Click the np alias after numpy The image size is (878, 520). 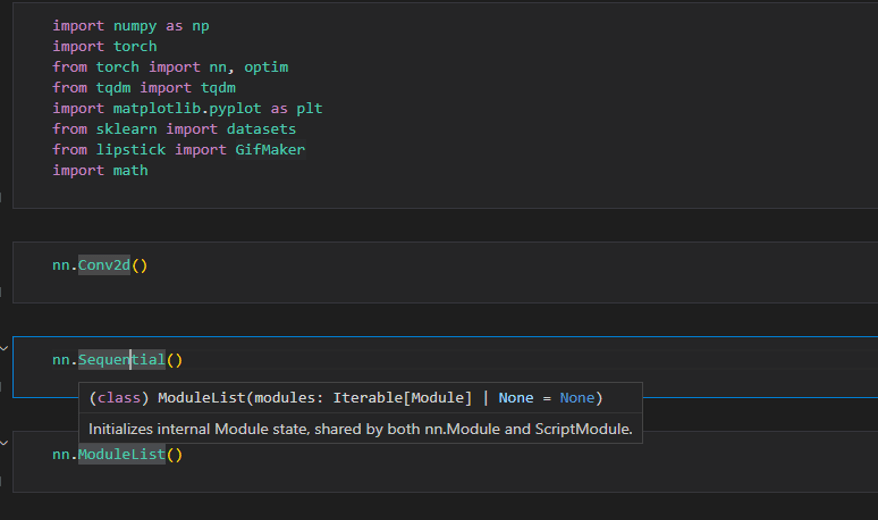200,25
